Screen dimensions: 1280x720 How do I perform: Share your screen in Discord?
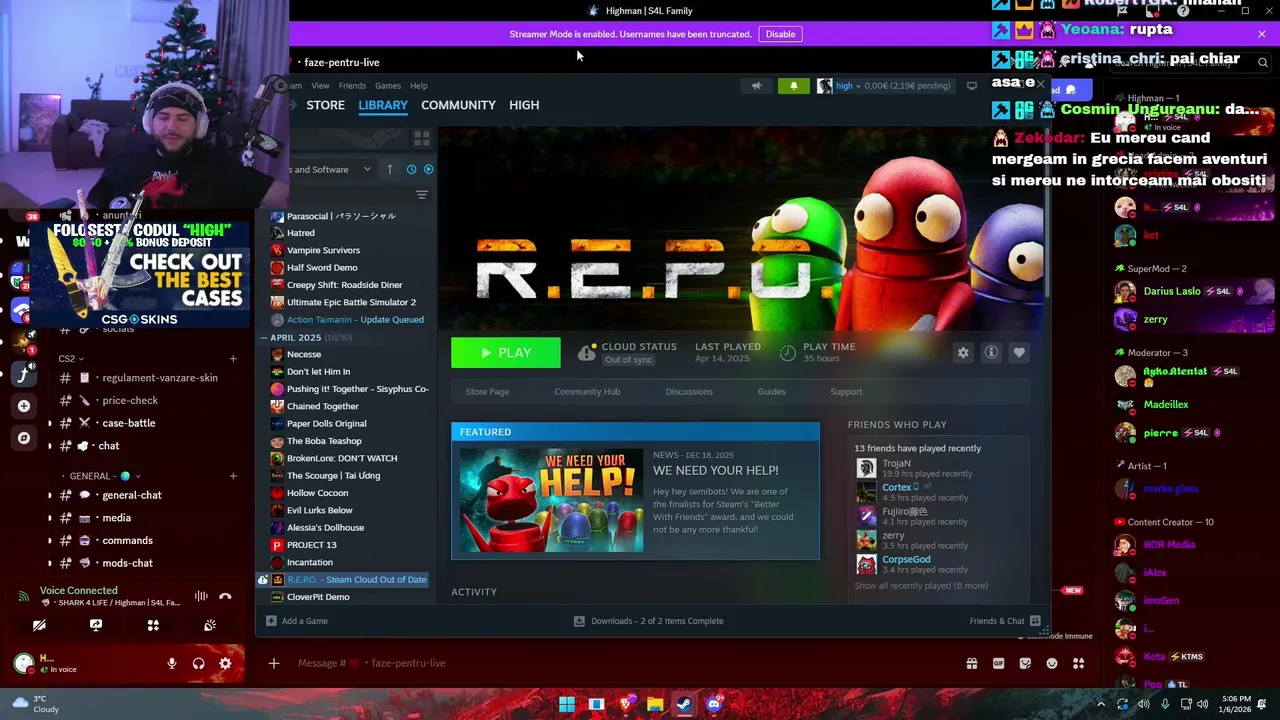pyautogui.click(x=96, y=625)
